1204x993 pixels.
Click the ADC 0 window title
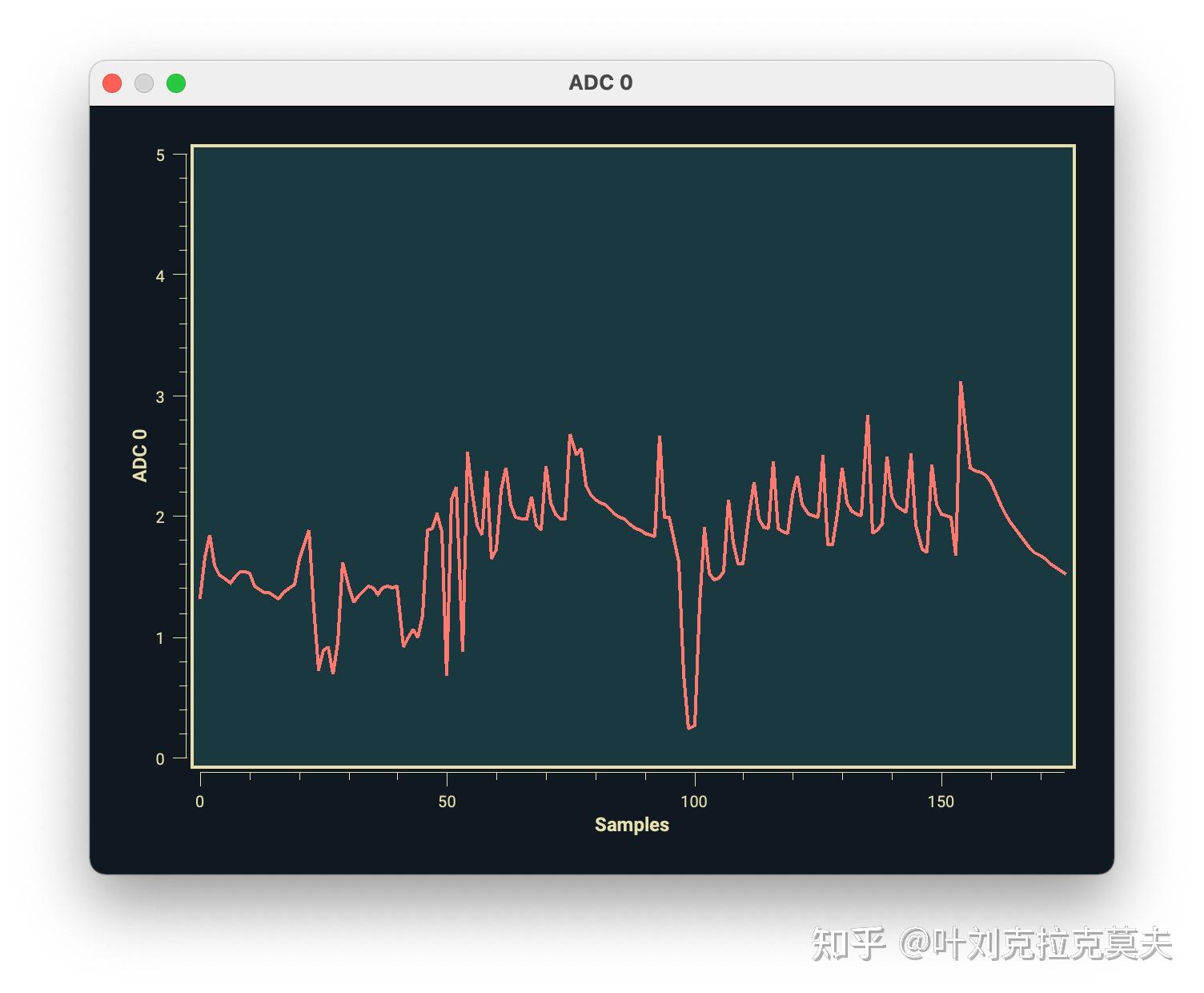[600, 82]
